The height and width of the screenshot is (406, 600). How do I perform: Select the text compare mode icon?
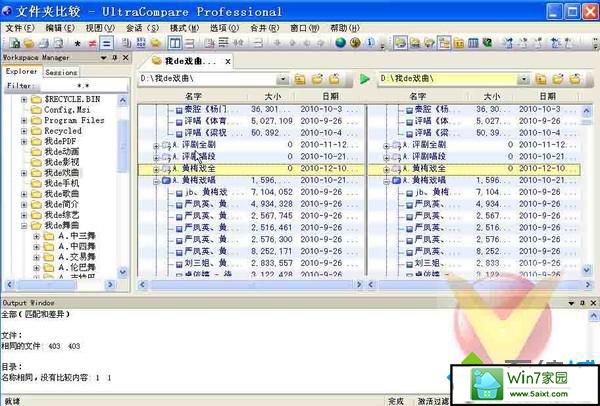tap(126, 43)
